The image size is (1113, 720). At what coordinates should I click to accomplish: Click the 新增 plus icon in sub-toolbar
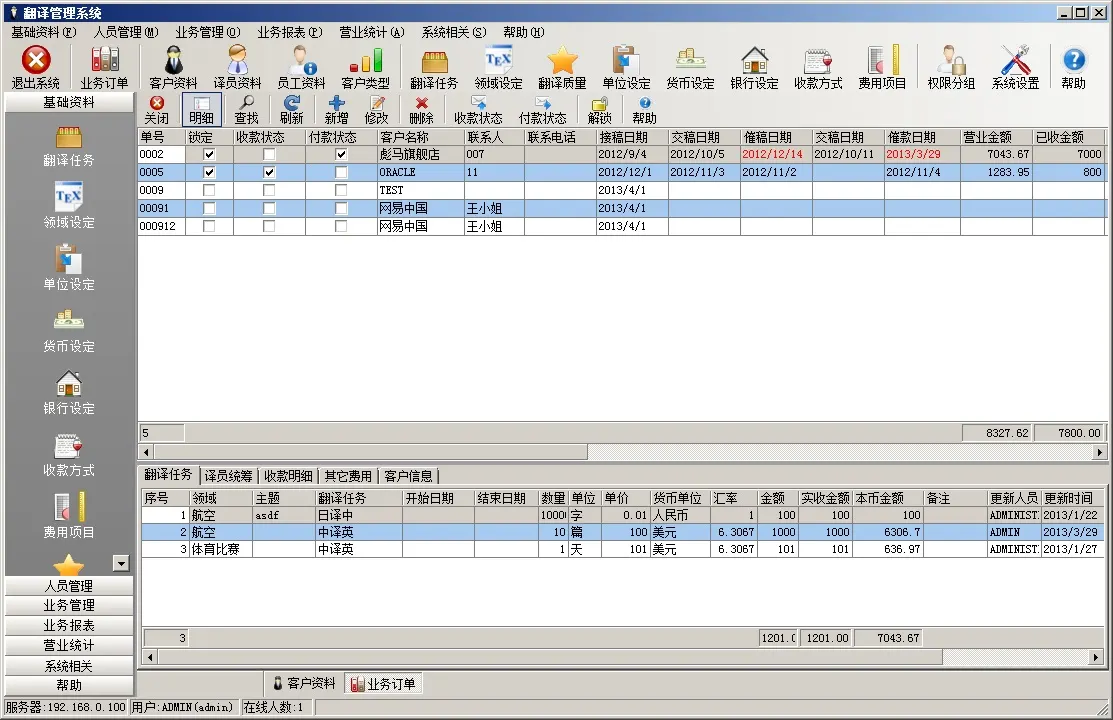coord(336,104)
